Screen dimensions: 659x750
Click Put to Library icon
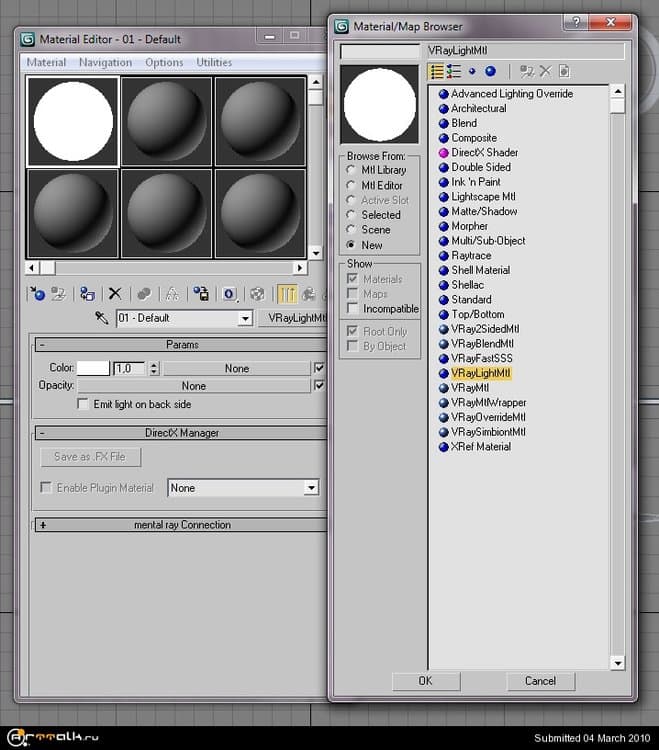point(201,294)
